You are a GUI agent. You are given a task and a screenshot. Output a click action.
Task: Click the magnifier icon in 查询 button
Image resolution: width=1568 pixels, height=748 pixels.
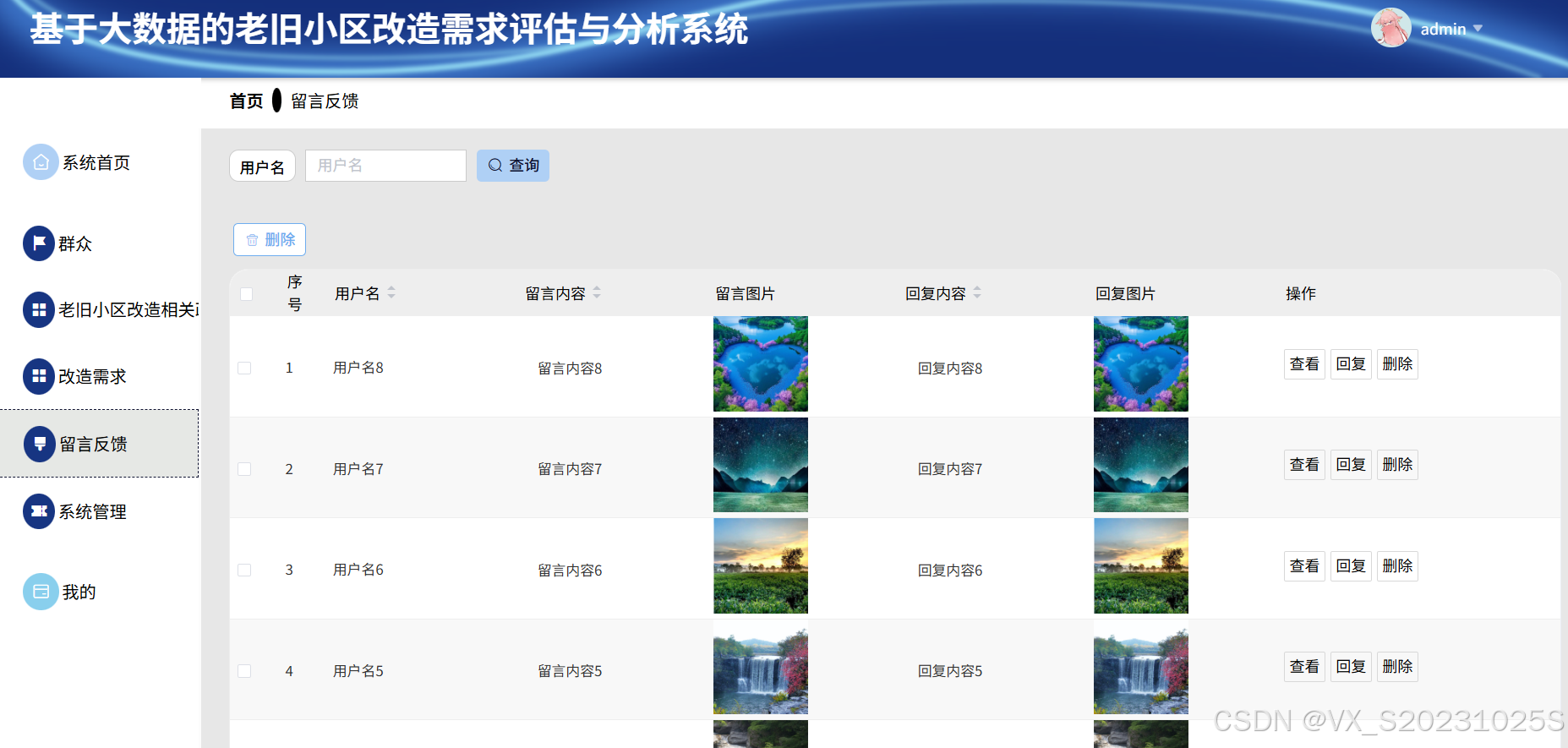[495, 166]
